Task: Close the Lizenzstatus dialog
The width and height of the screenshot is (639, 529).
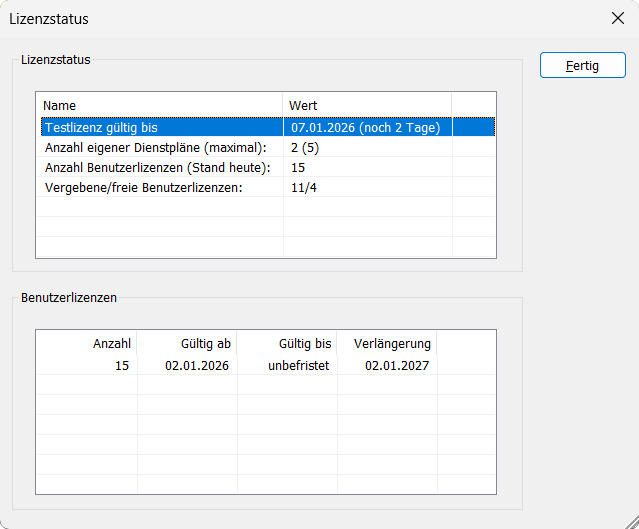Action: [618, 18]
